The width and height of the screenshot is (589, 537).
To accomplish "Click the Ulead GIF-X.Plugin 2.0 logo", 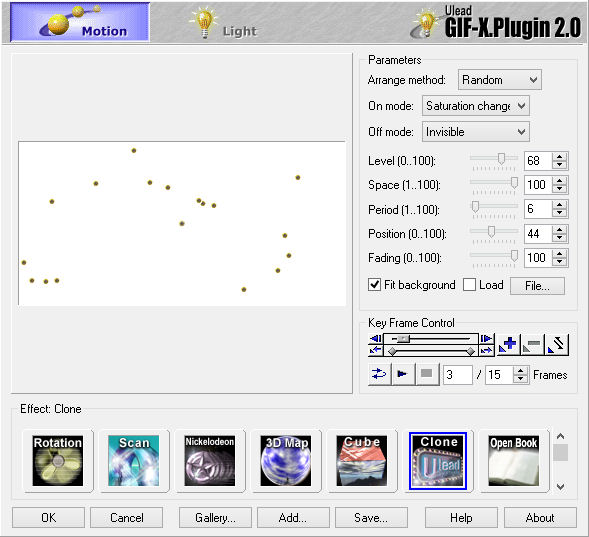I will tap(496, 23).
